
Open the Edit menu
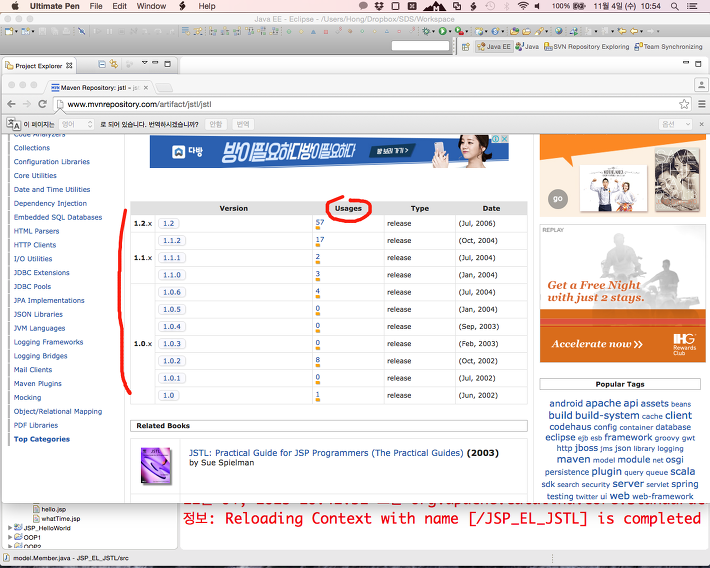pos(120,6)
